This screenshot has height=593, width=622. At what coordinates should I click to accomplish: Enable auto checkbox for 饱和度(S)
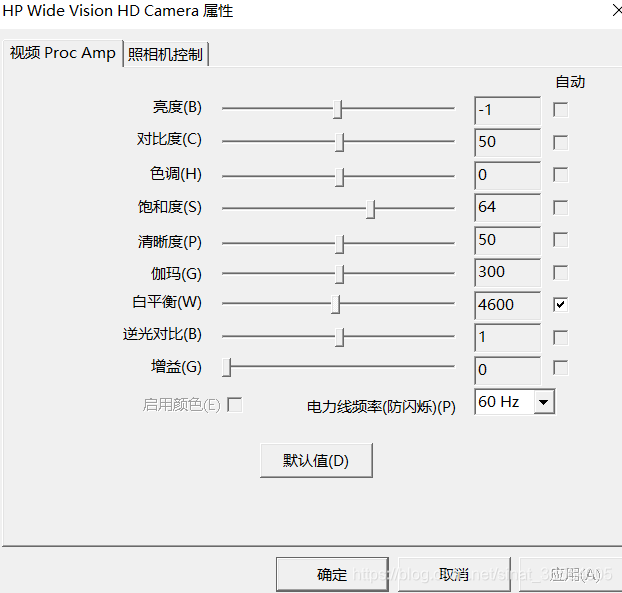click(x=560, y=207)
